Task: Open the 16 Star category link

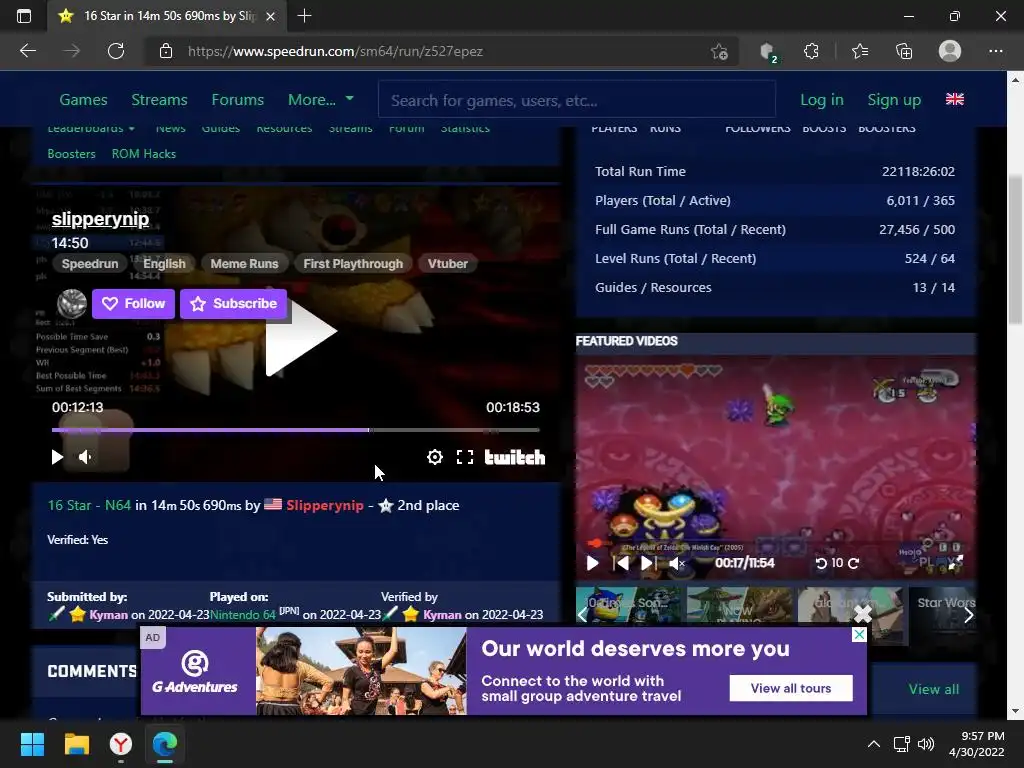Action: coord(69,505)
